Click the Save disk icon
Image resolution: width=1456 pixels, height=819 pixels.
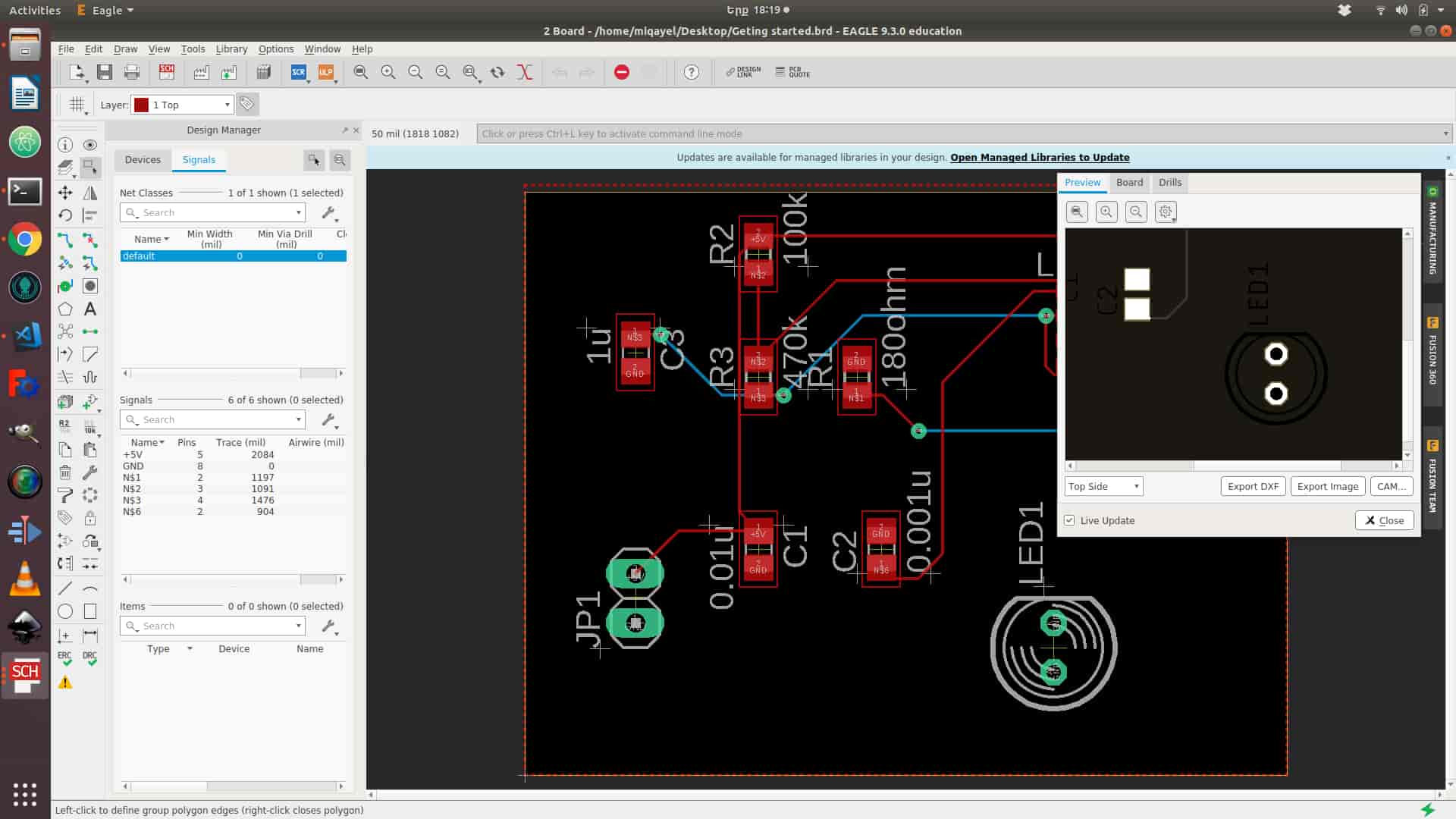[x=105, y=72]
